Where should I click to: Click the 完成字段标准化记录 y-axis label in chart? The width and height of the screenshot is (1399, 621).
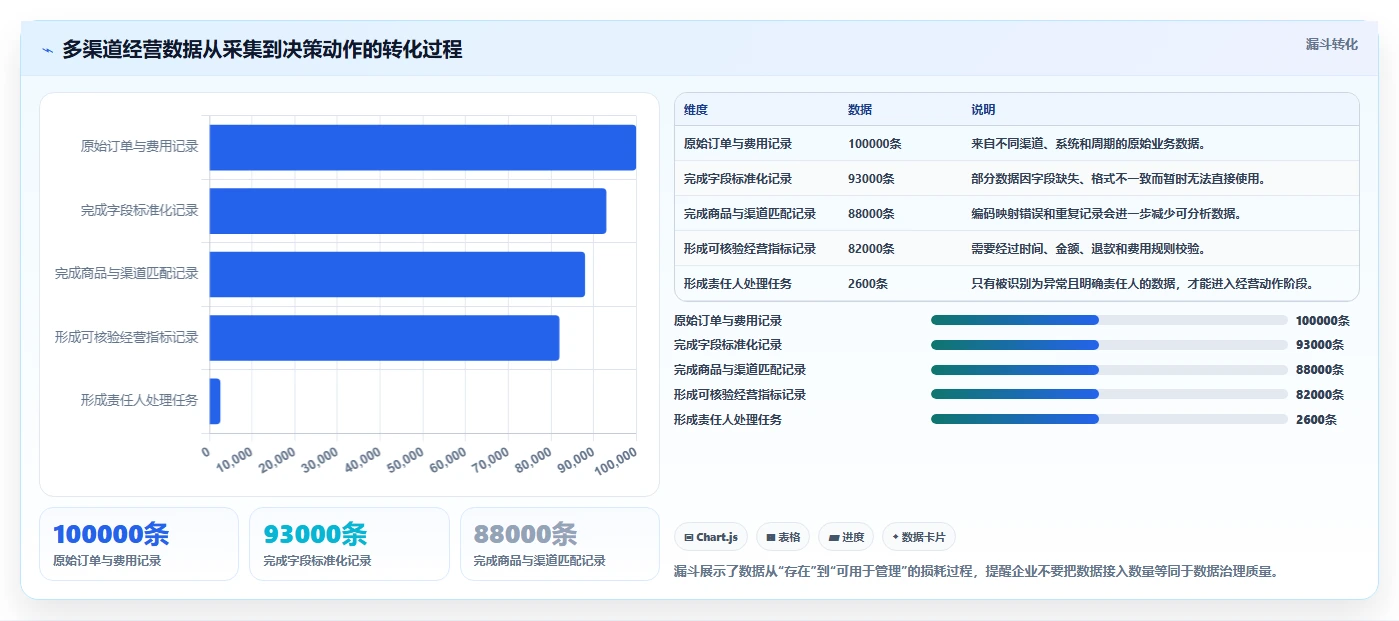(140, 211)
